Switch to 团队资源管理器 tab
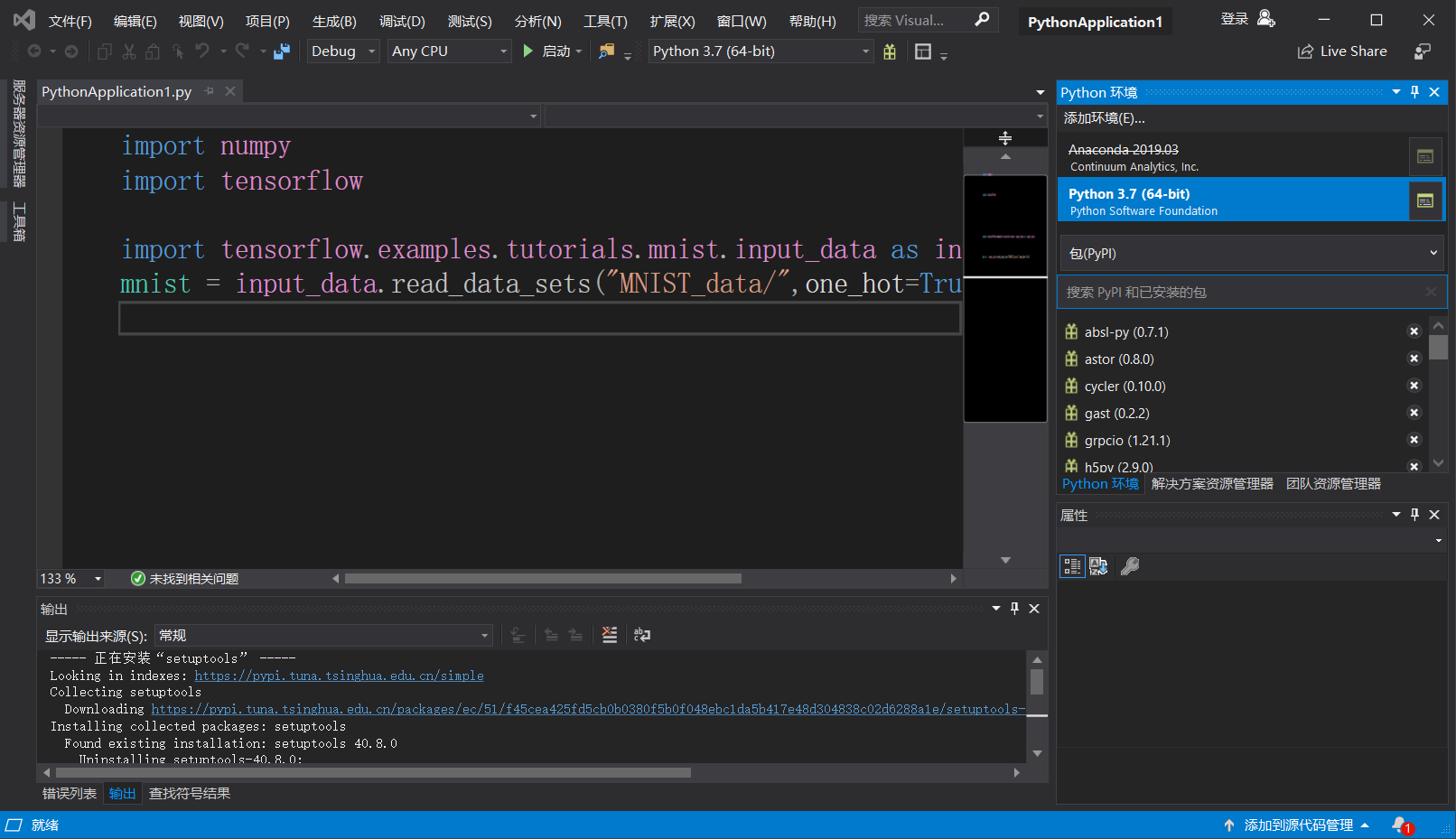The width and height of the screenshot is (1456, 839). [x=1333, y=484]
